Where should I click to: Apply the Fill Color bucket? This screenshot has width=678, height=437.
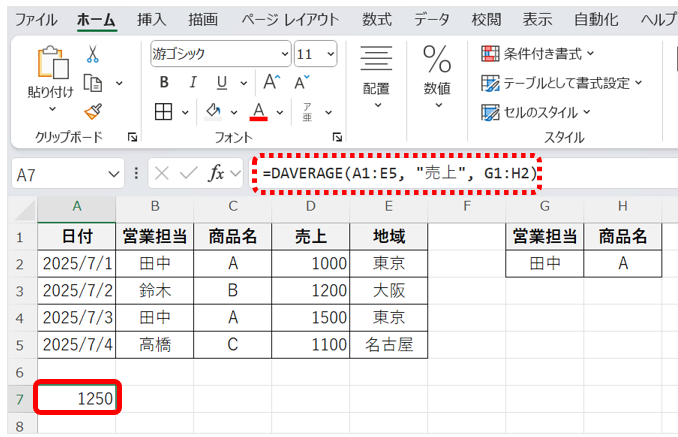click(x=213, y=112)
